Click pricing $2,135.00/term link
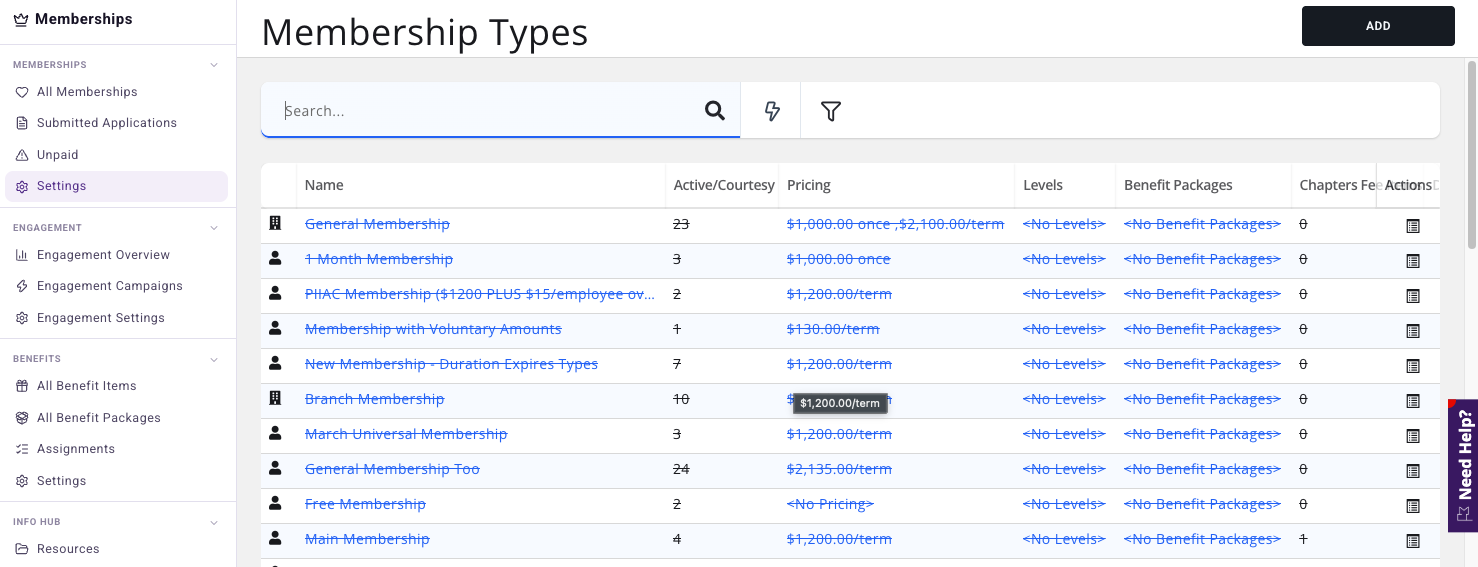This screenshot has width=1478, height=567. pyautogui.click(x=839, y=469)
